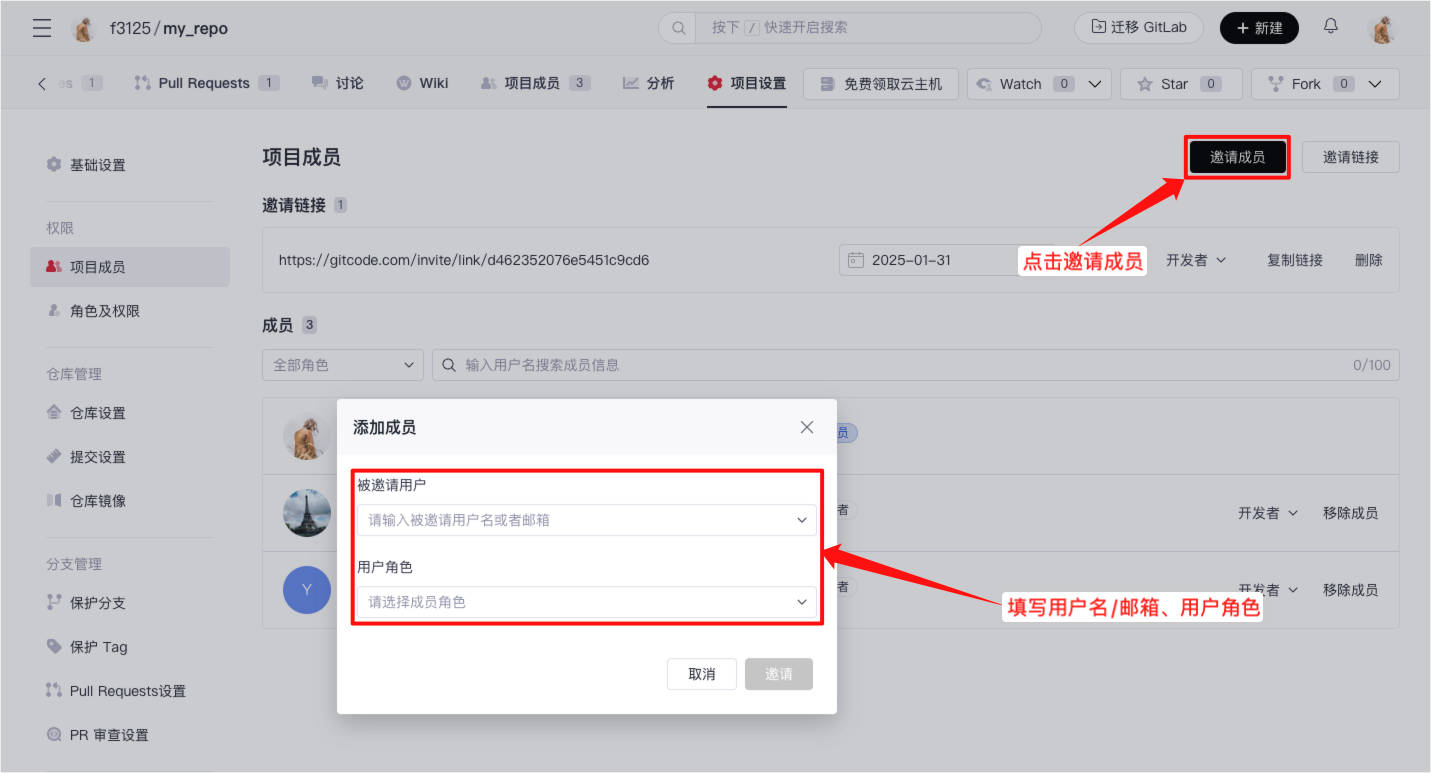
Task: Click 复制链接 to copy invite link
Action: coord(1294,260)
